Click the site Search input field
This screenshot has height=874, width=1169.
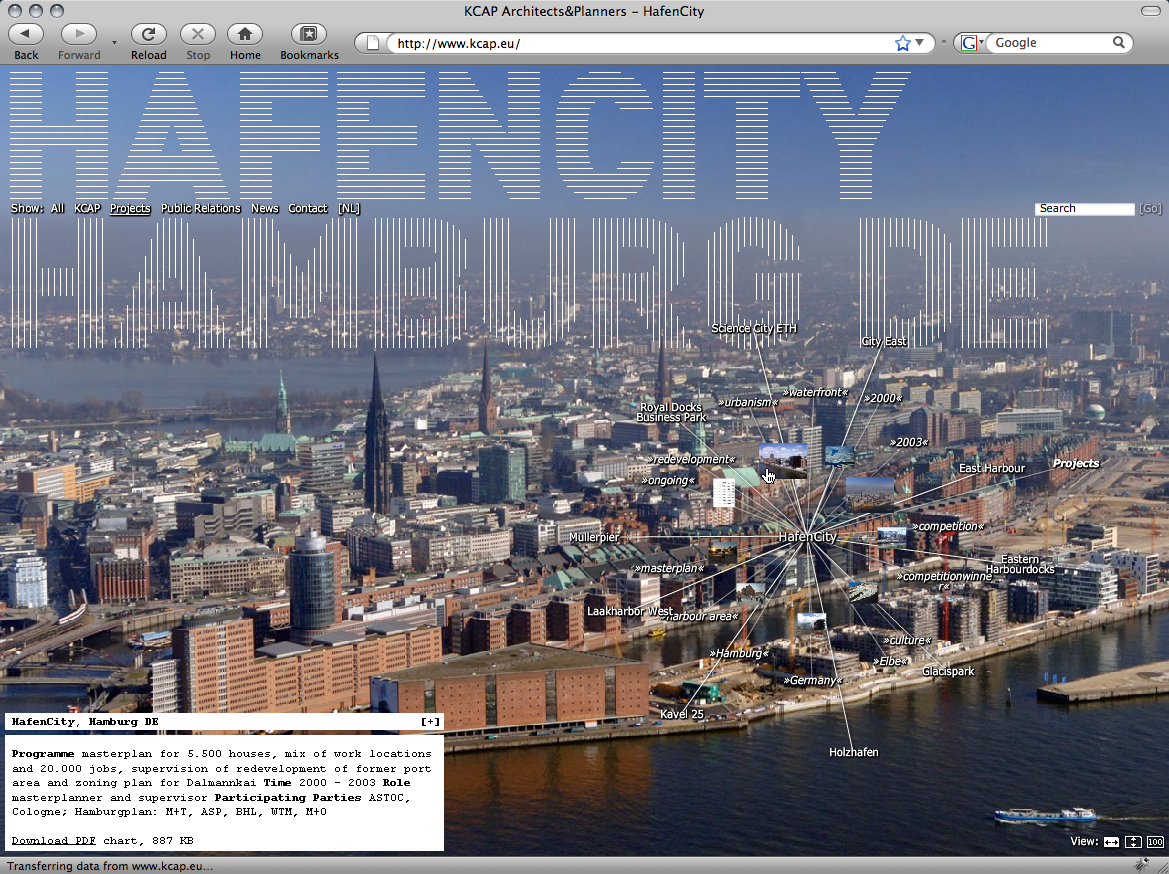(x=1084, y=209)
